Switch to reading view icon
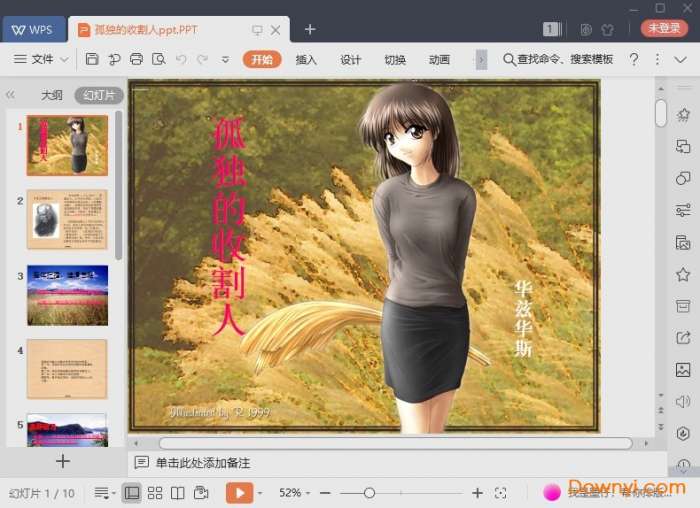700x508 pixels. [178, 493]
